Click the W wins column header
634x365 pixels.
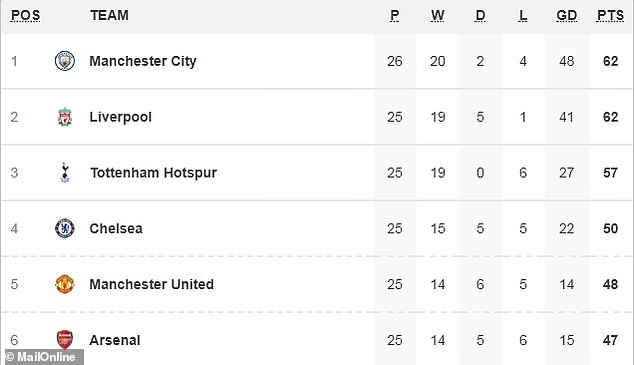pos(437,15)
